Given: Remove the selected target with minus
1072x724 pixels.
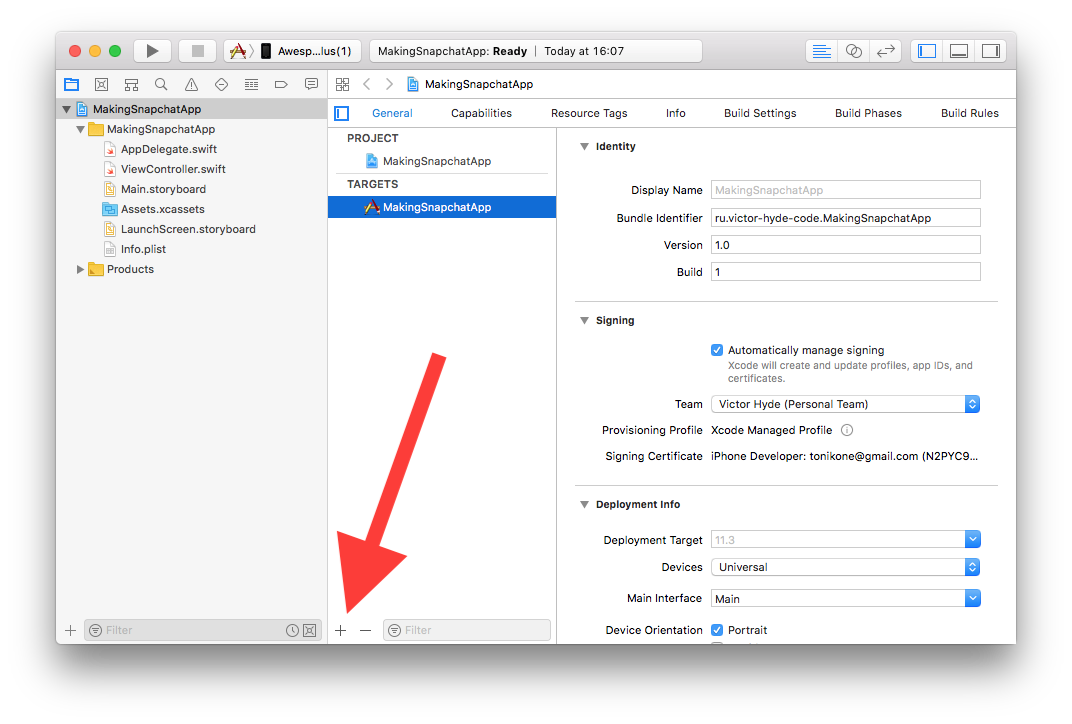Looking at the screenshot, I should point(366,630).
